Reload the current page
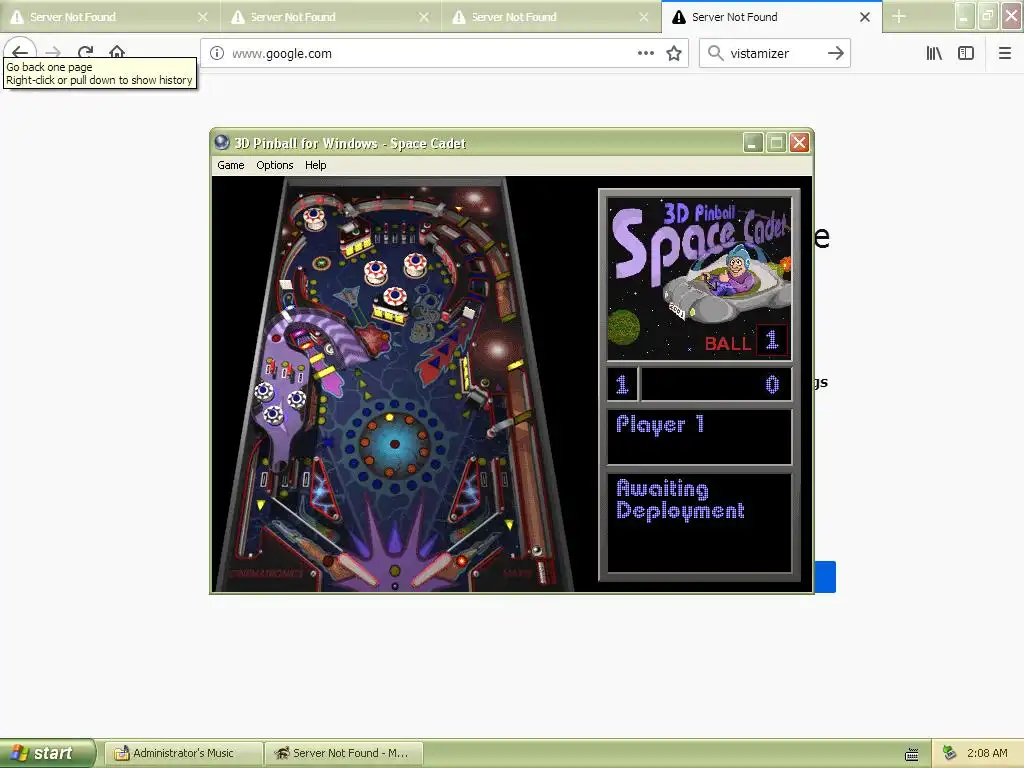The image size is (1024, 768). coord(86,52)
